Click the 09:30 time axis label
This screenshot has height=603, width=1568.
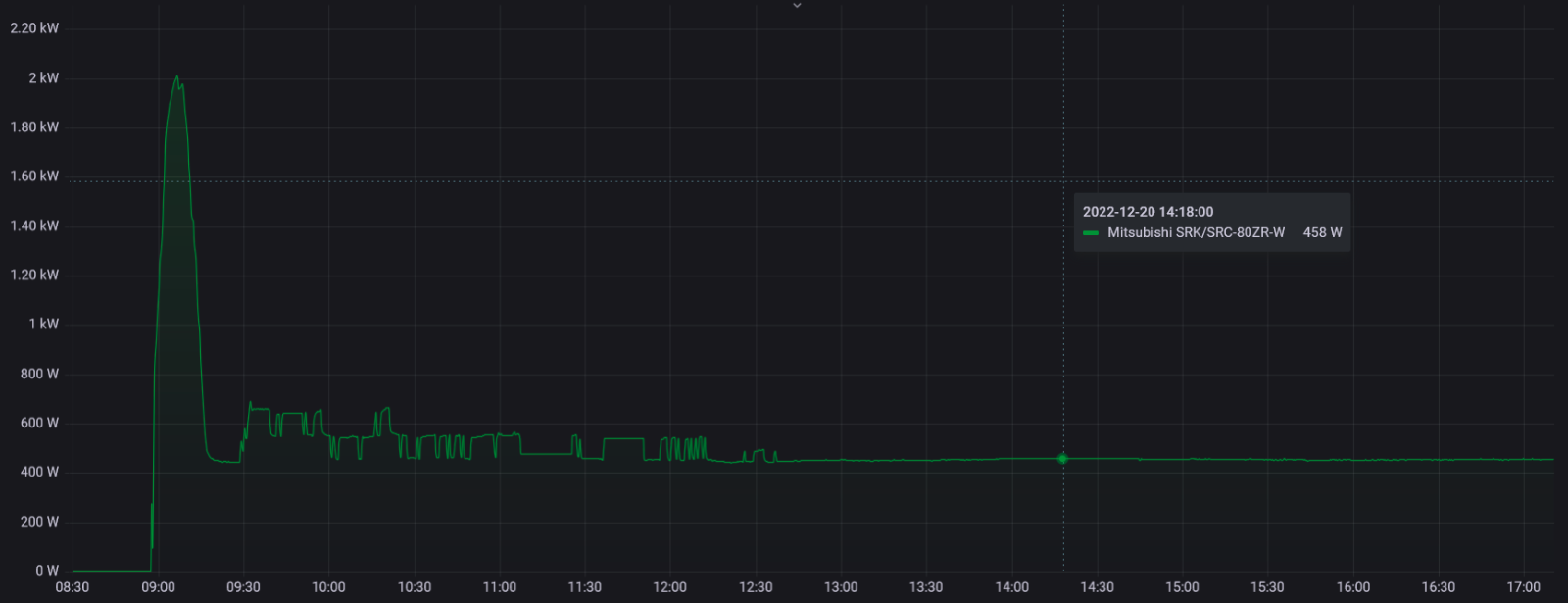coord(243,587)
